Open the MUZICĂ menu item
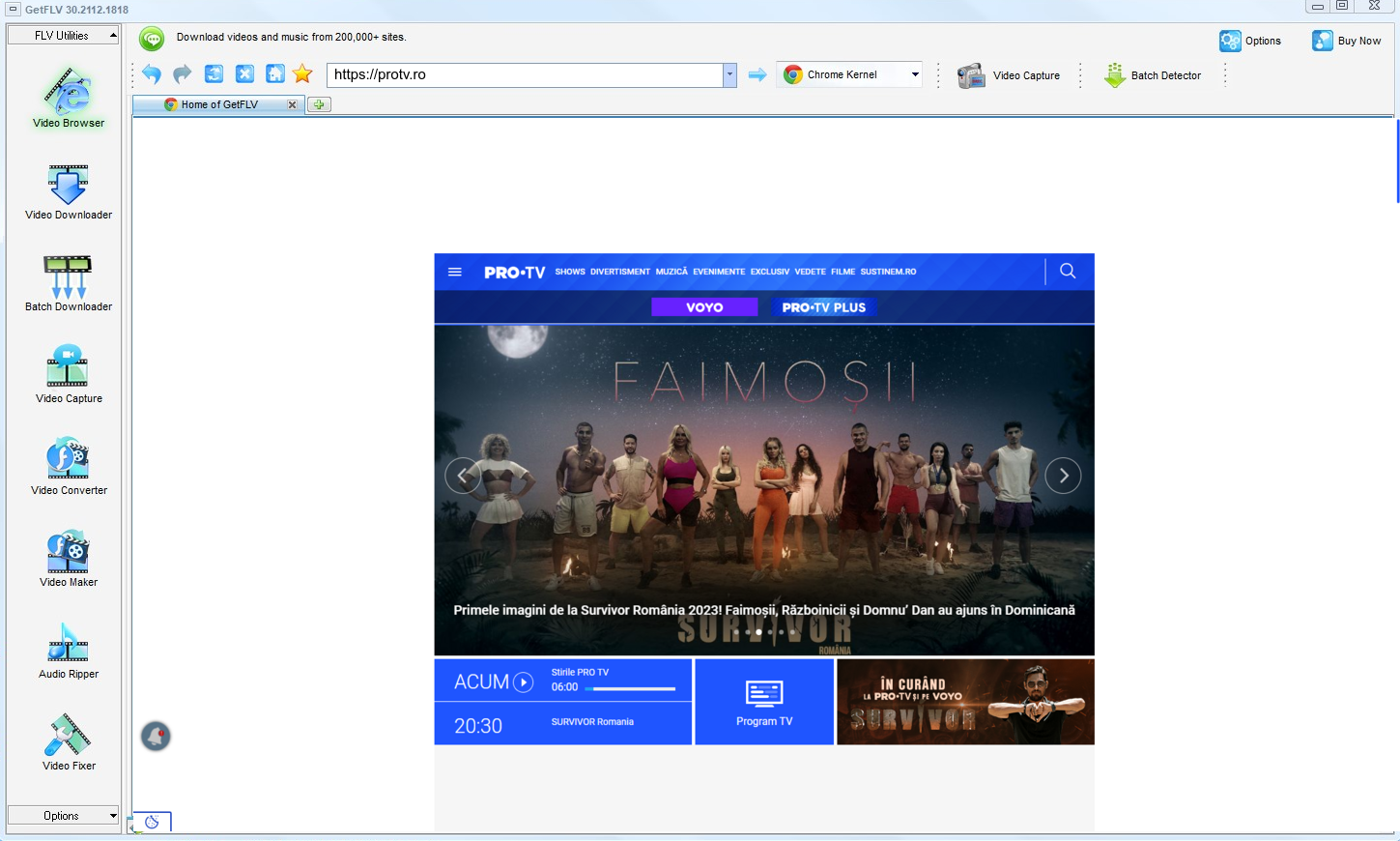The height and width of the screenshot is (841, 1400). point(671,272)
